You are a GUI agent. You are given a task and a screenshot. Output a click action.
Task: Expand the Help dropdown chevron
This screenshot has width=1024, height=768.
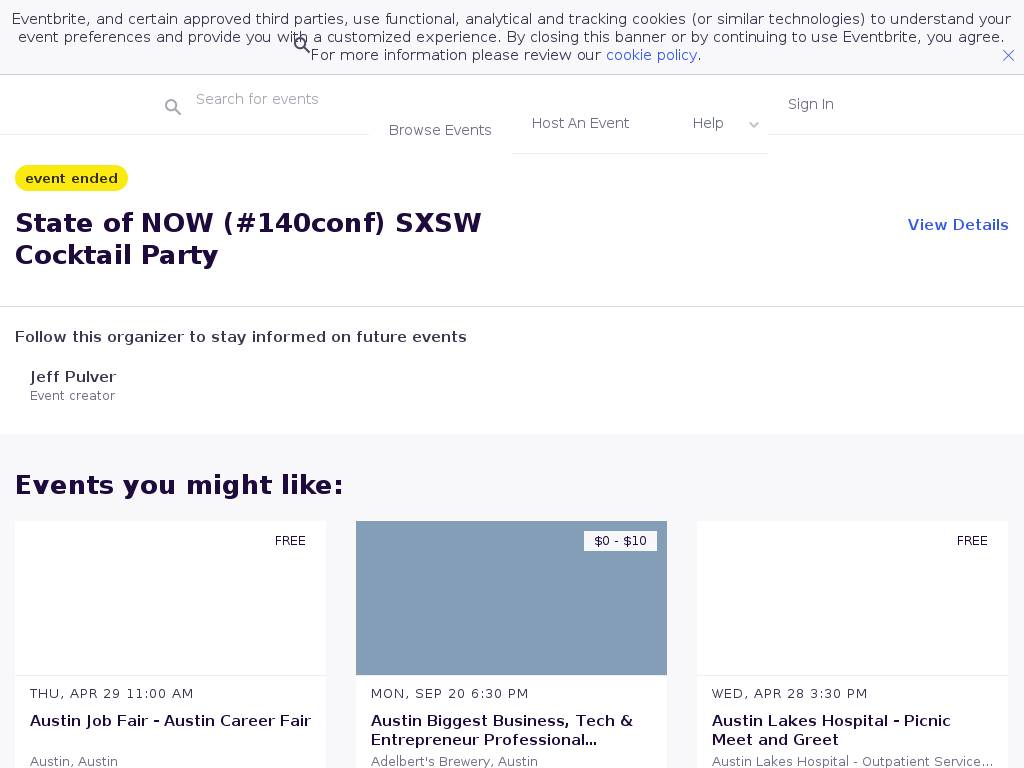754,125
